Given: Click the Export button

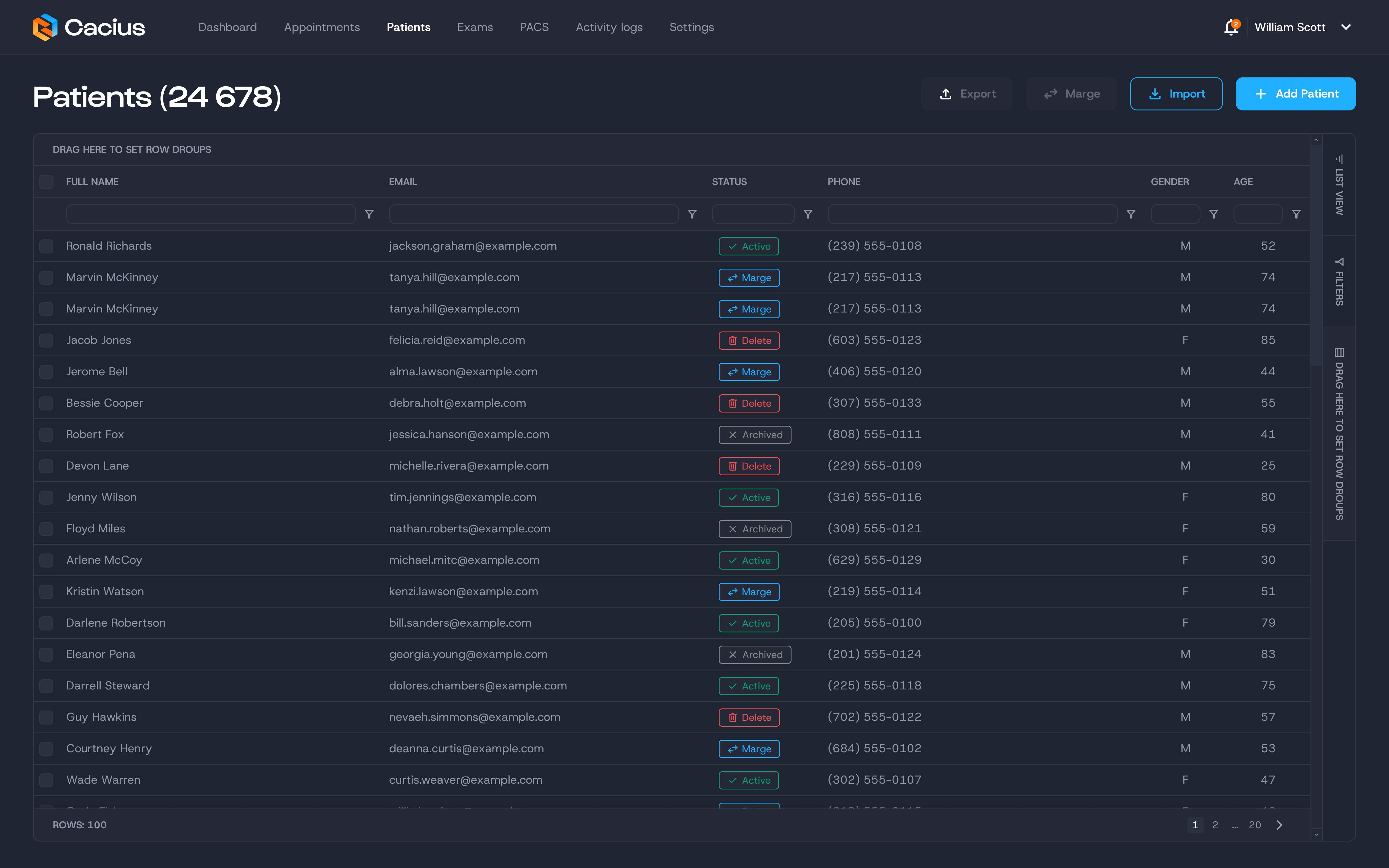Looking at the screenshot, I should pos(967,94).
